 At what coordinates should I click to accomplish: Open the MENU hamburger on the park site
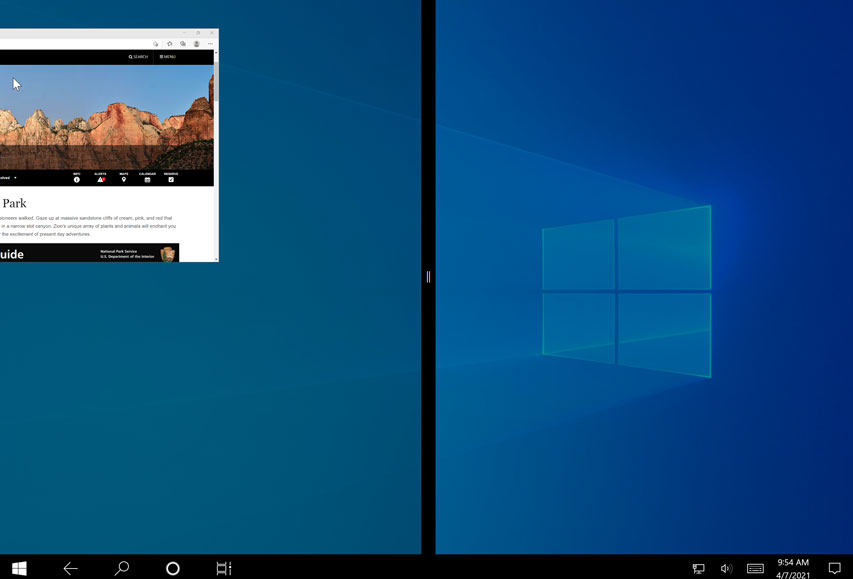tap(166, 56)
